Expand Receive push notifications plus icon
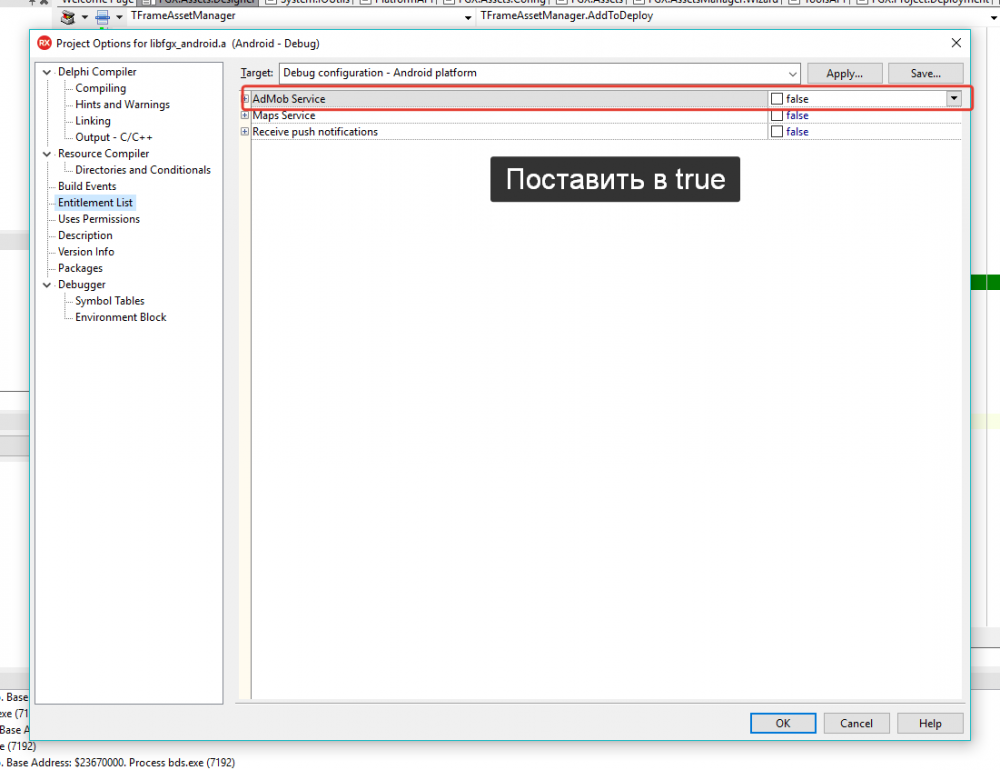This screenshot has height=770, width=1000. coord(245,131)
